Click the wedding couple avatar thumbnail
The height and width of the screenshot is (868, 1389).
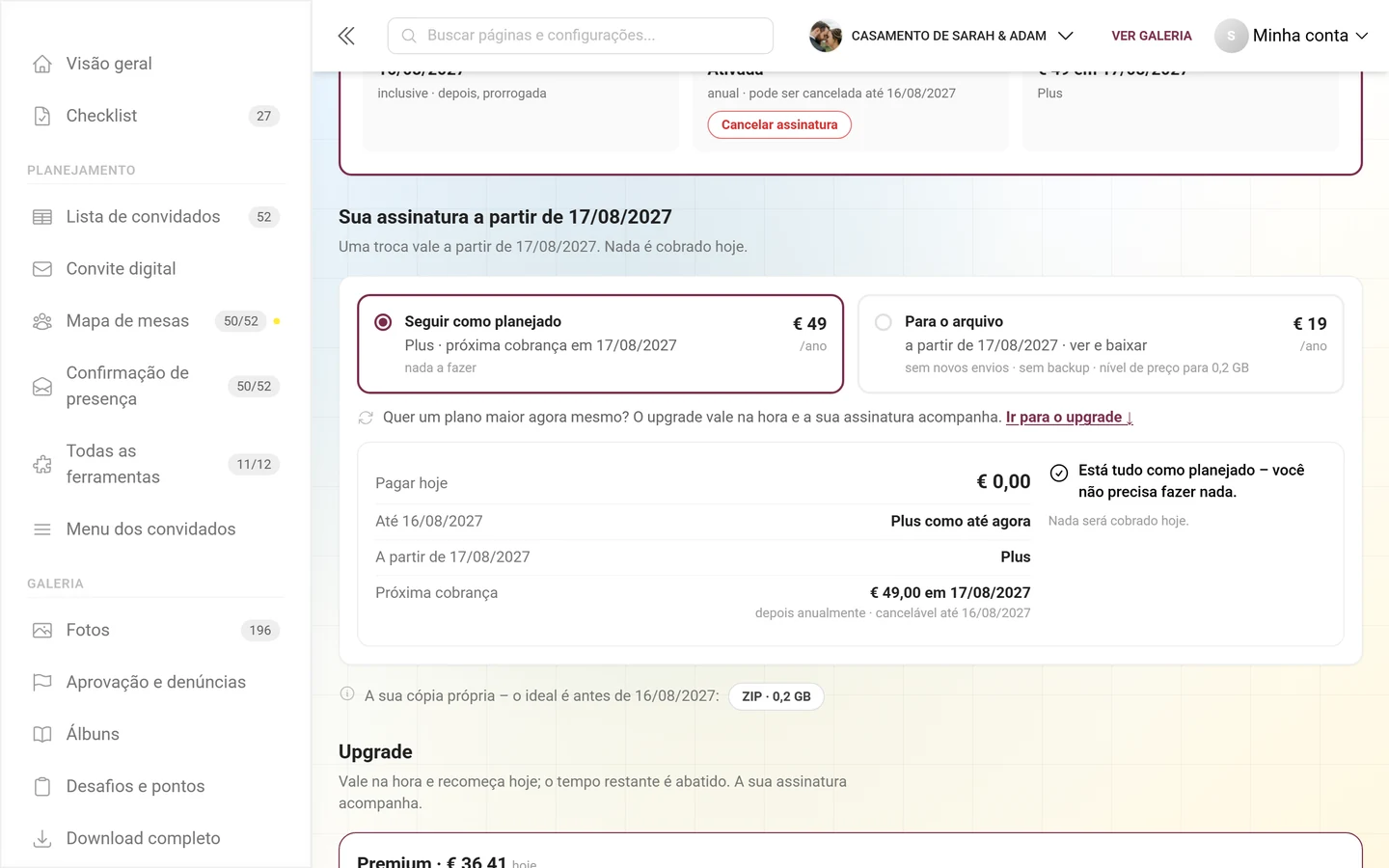[826, 36]
